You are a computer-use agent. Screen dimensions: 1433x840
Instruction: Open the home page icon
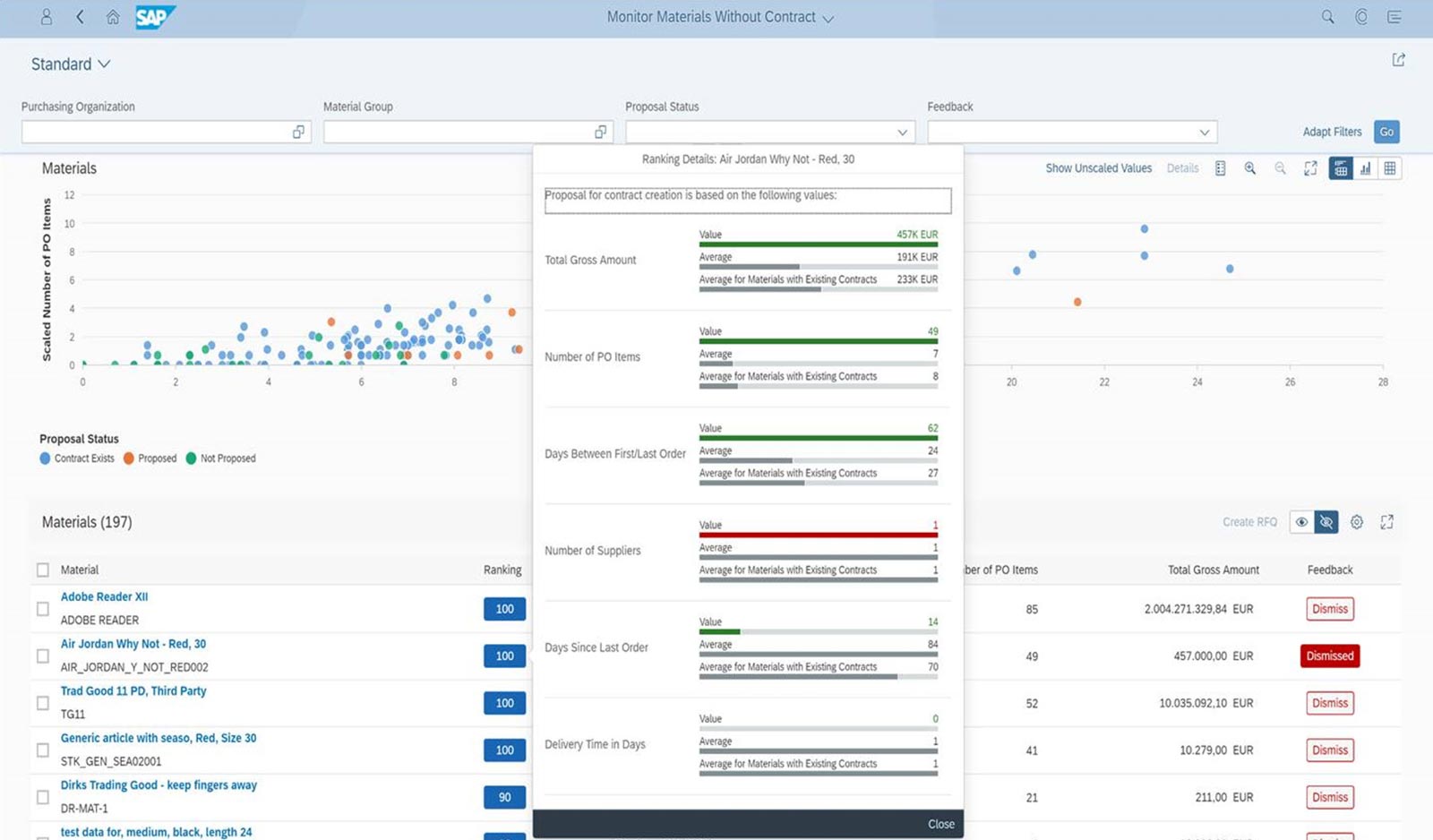113,17
